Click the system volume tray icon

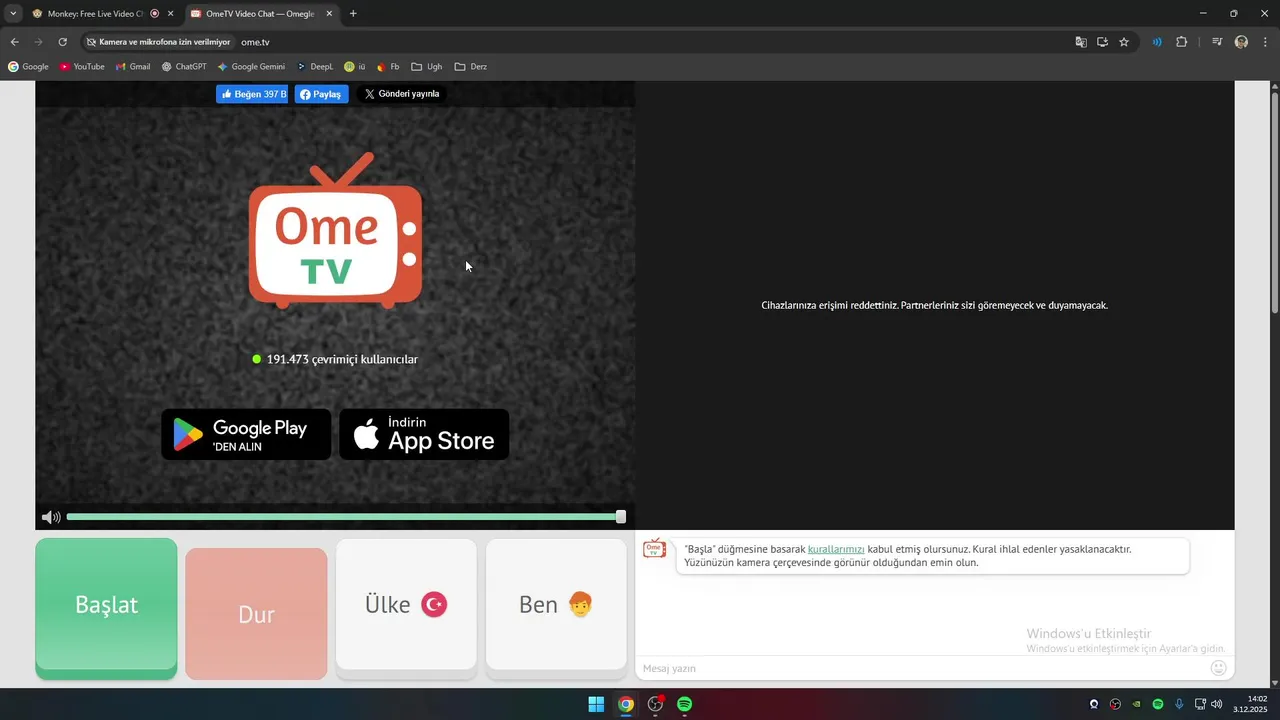point(1216,704)
